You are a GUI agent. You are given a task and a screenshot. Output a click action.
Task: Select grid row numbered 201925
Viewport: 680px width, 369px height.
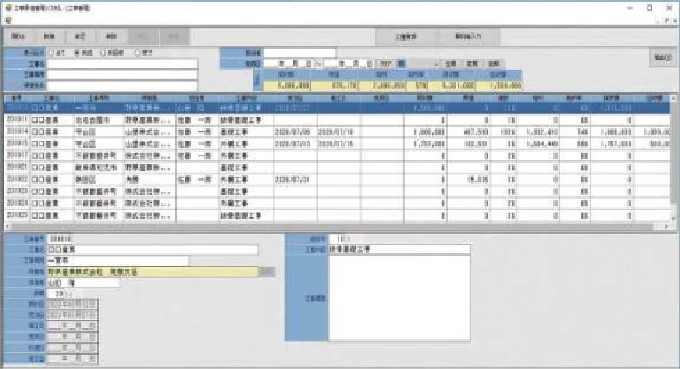337,216
